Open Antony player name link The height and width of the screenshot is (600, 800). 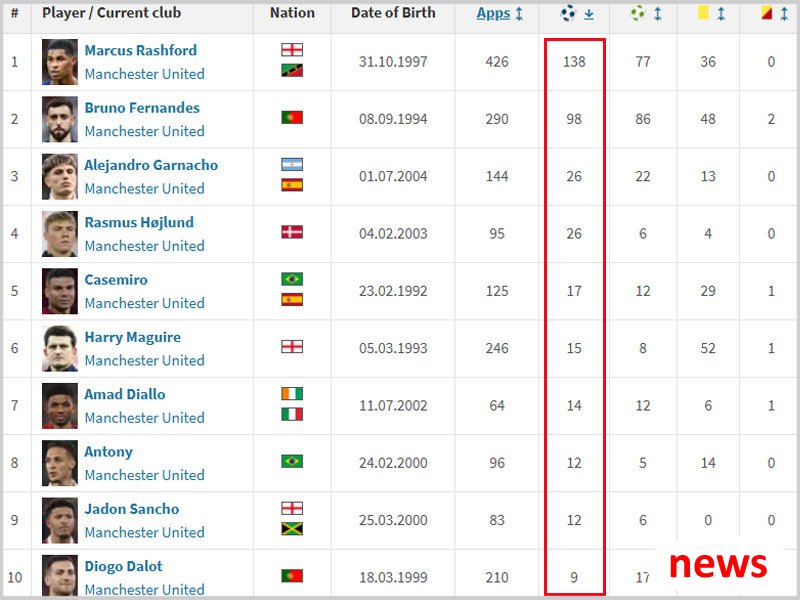(108, 452)
